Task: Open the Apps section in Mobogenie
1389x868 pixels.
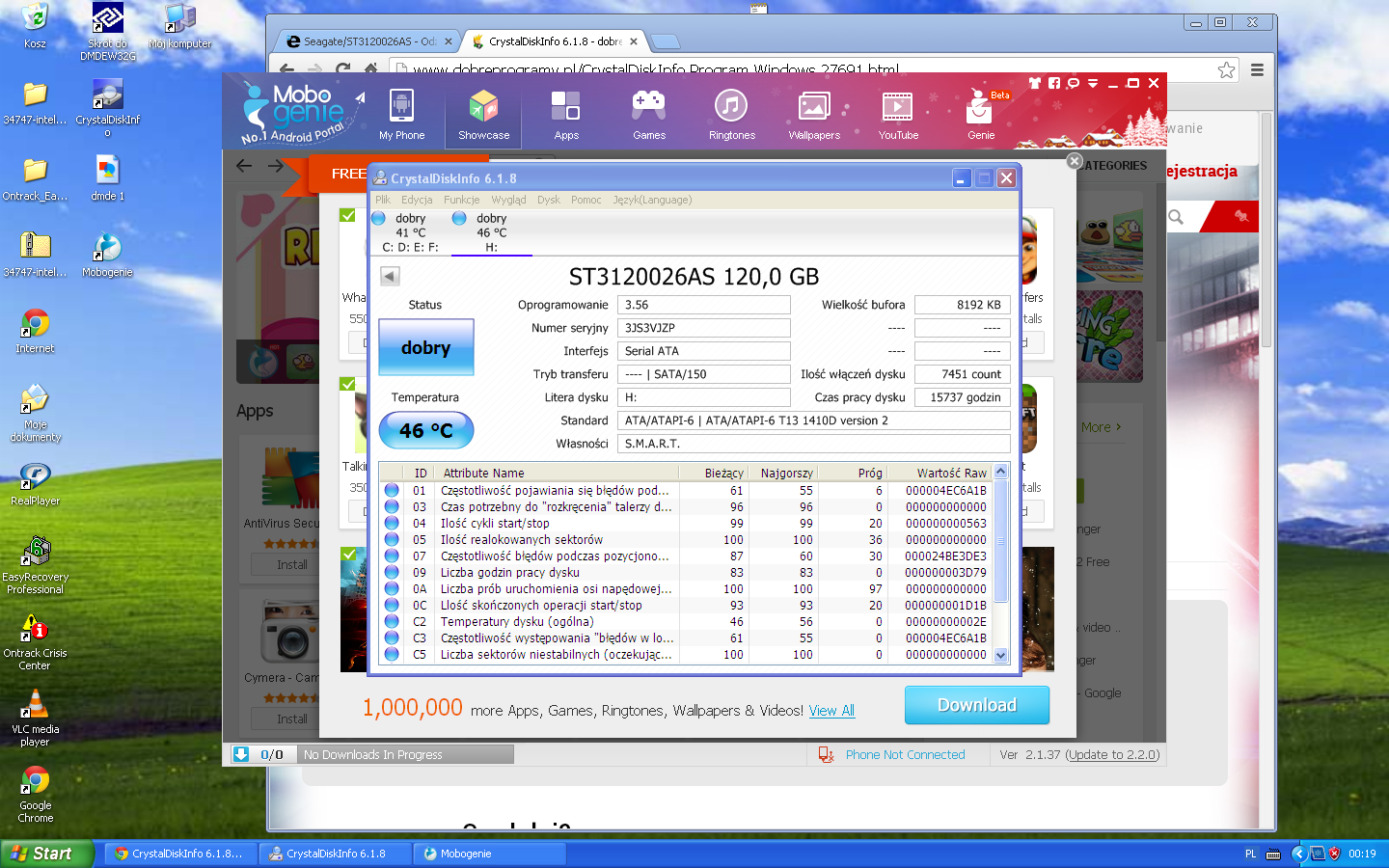Action: pos(566,116)
